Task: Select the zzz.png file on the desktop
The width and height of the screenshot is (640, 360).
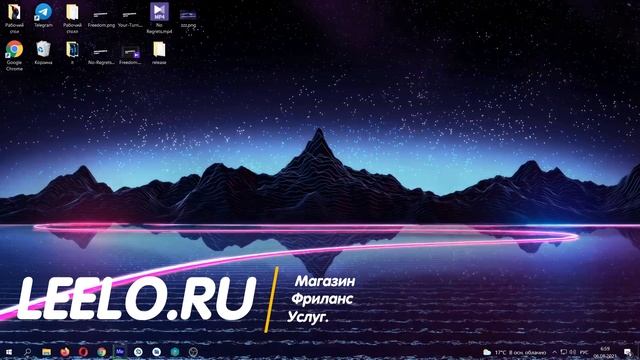Action: point(188,19)
